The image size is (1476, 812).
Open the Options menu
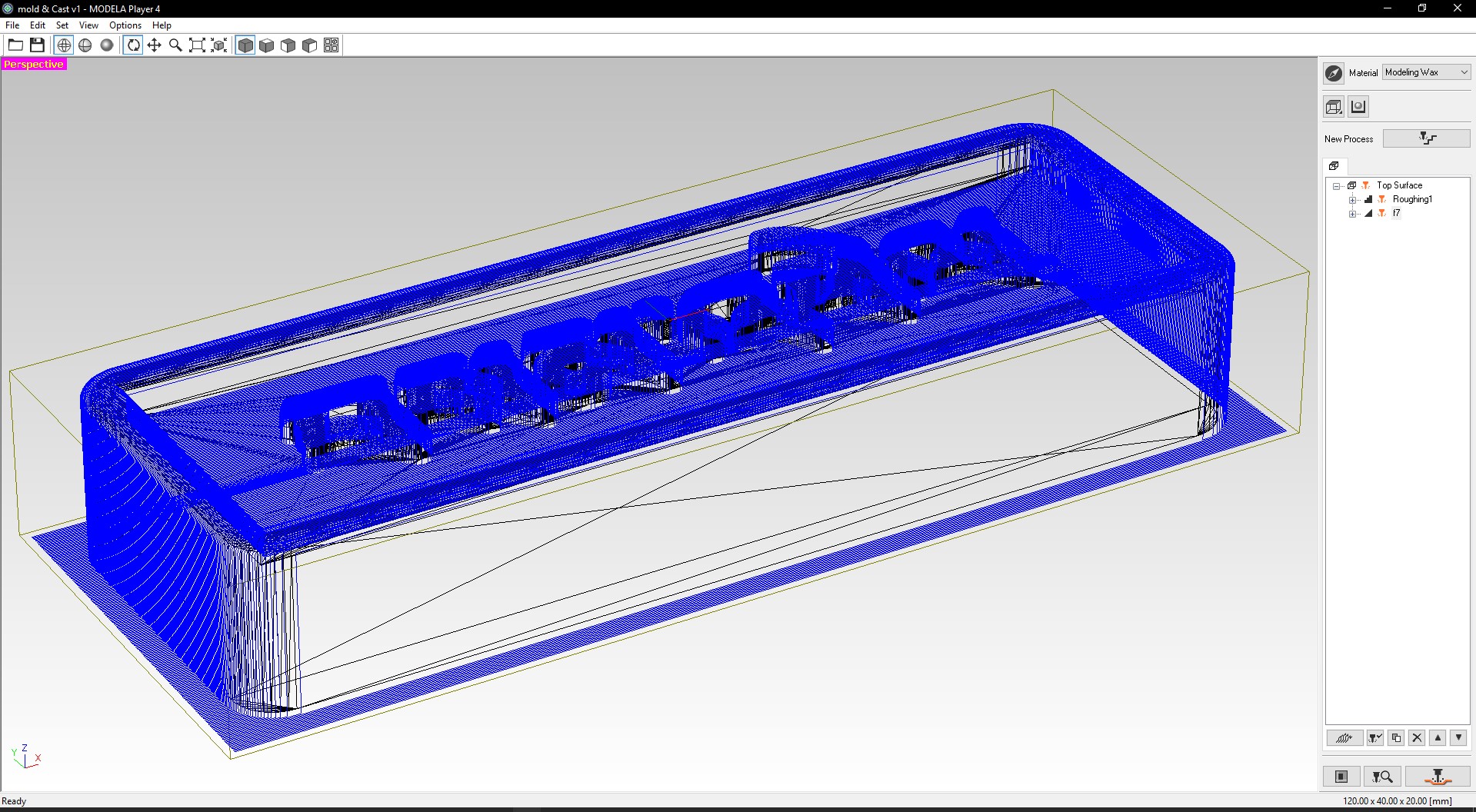click(x=125, y=25)
